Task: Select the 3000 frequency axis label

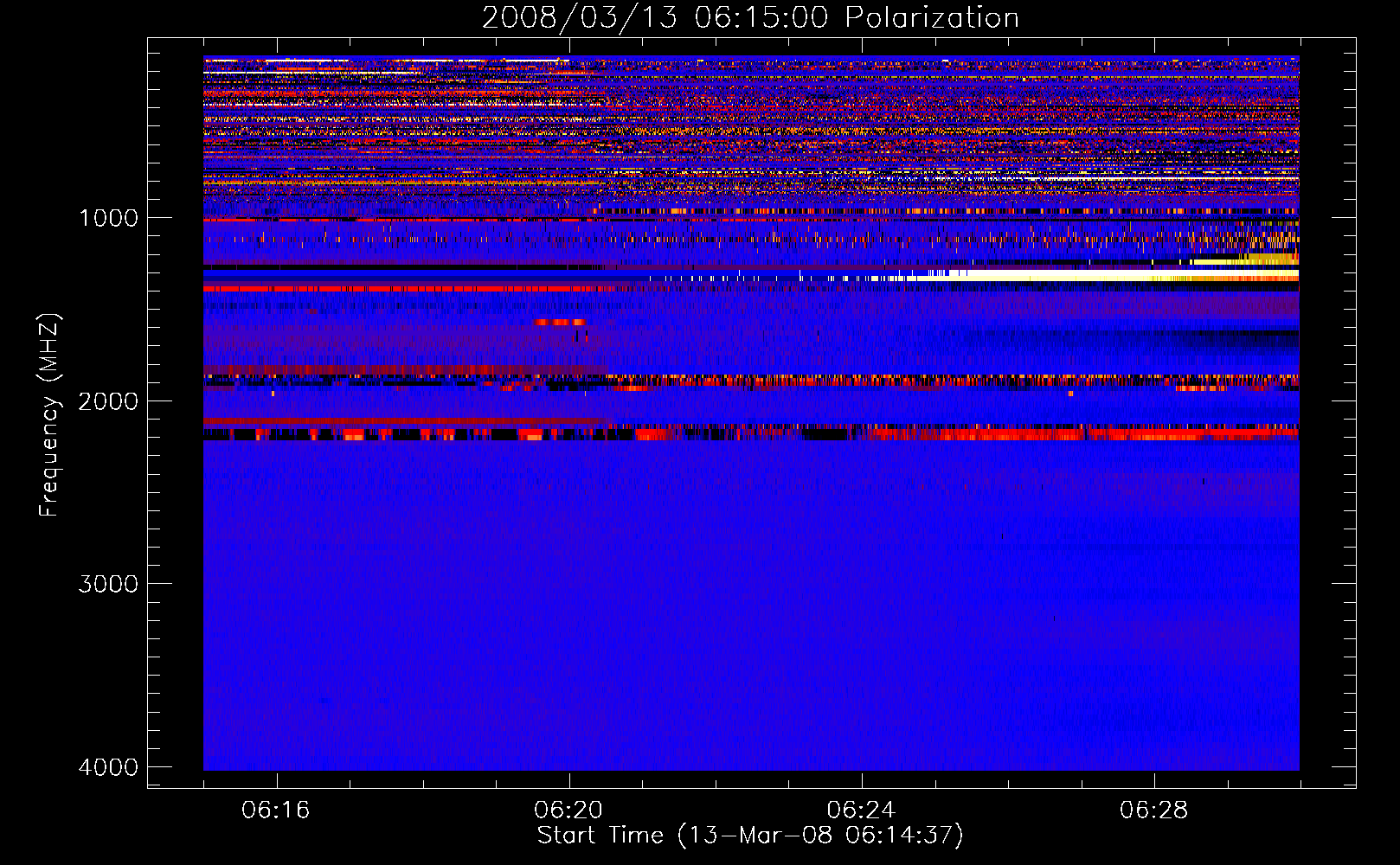Action: pos(108,584)
